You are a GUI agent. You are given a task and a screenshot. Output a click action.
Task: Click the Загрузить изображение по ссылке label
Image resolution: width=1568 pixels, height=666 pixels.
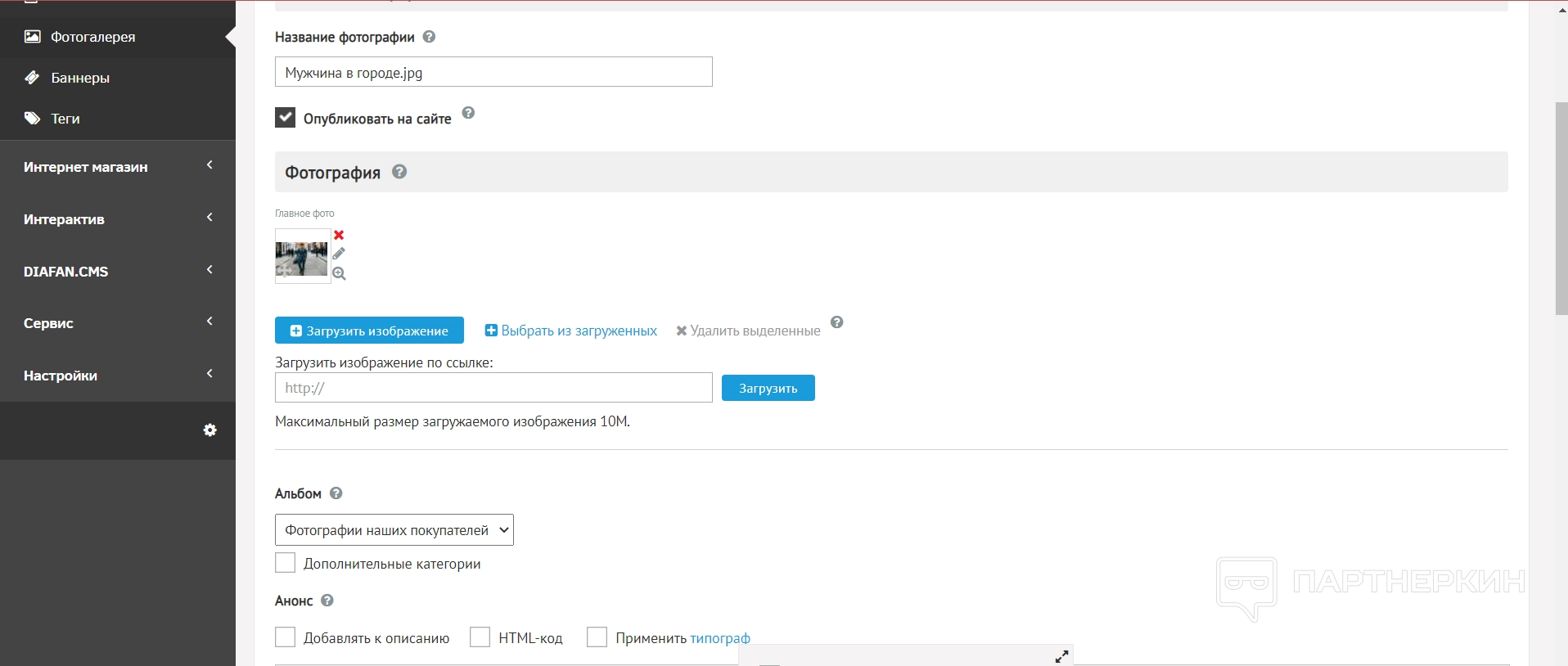384,362
